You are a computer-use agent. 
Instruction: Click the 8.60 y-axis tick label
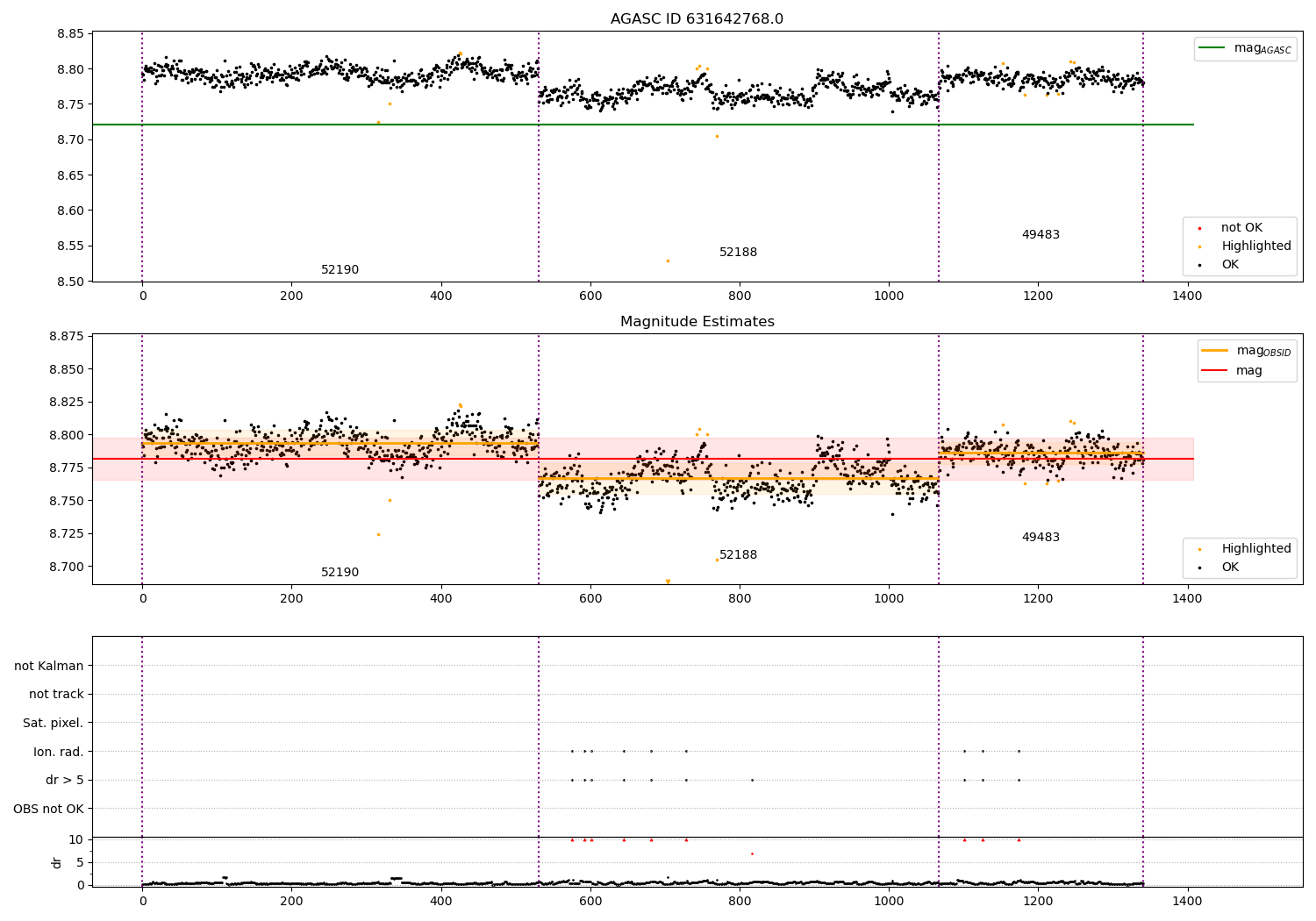pyautogui.click(x=70, y=211)
